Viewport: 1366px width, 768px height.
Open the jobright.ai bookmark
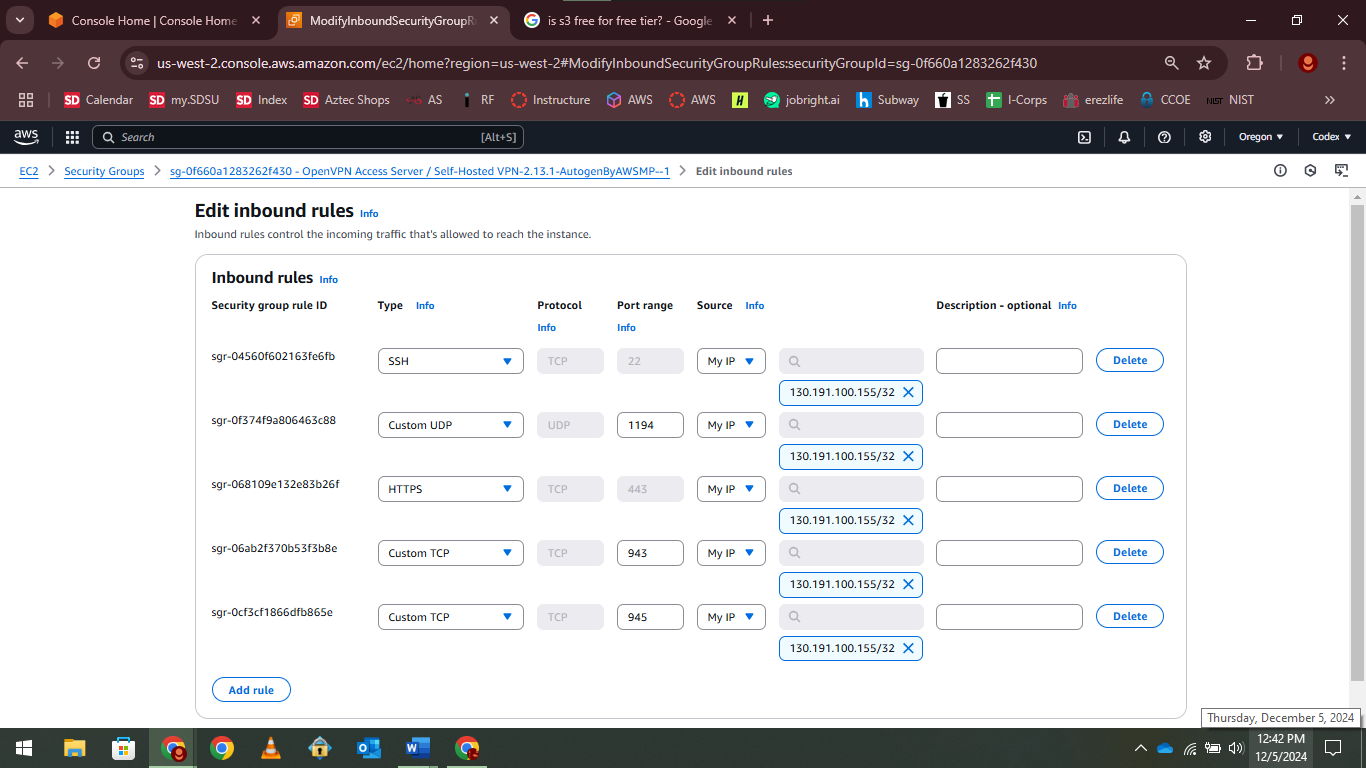click(x=801, y=100)
